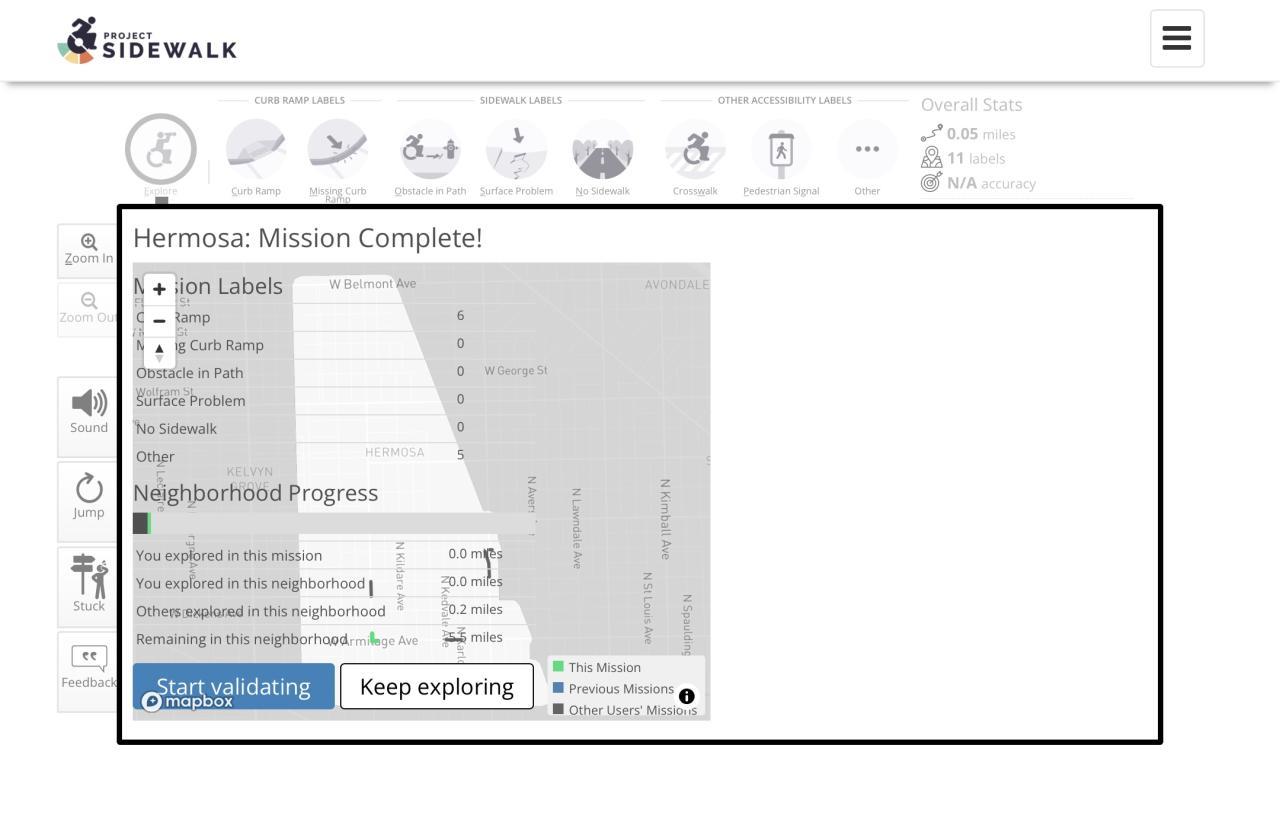Click the green This Mission legend swatch
1280x835 pixels.
559,666
